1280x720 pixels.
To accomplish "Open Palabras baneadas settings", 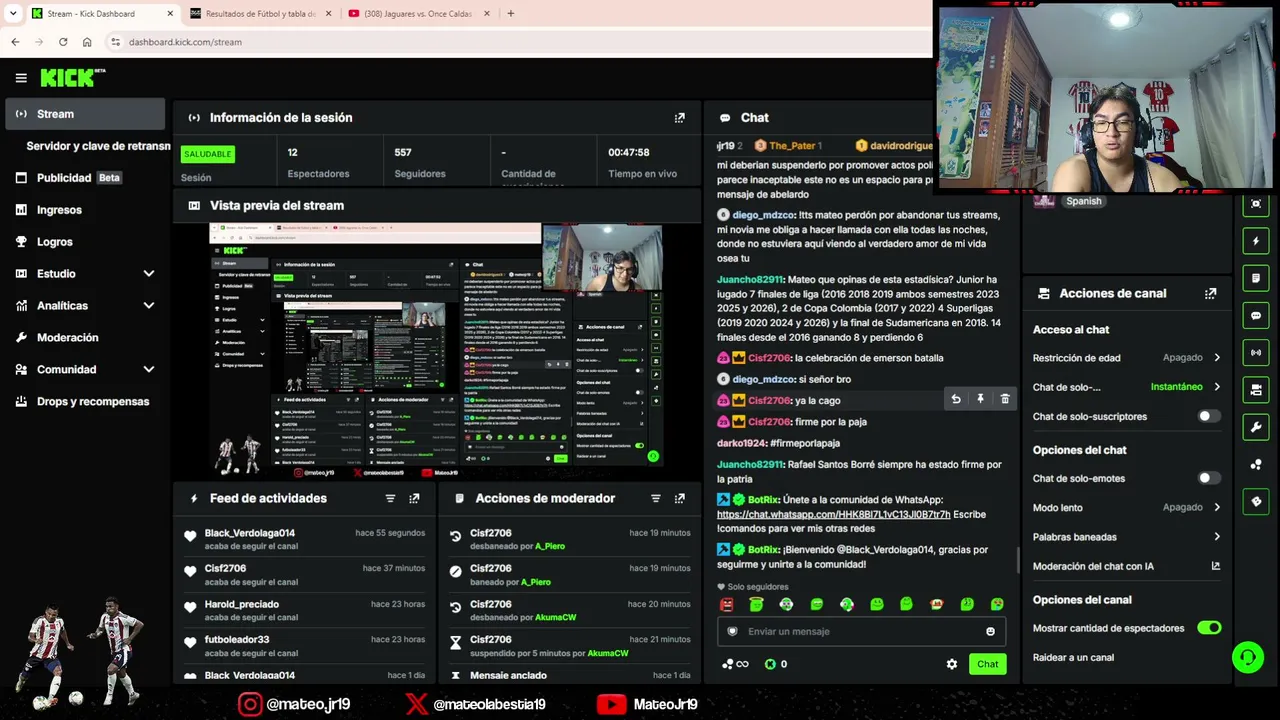I will point(1127,537).
